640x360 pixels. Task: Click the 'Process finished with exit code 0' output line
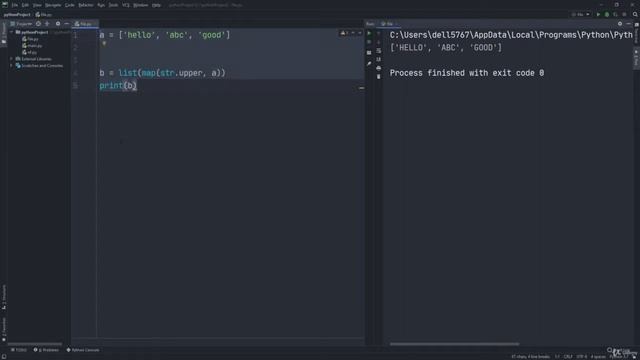467,73
